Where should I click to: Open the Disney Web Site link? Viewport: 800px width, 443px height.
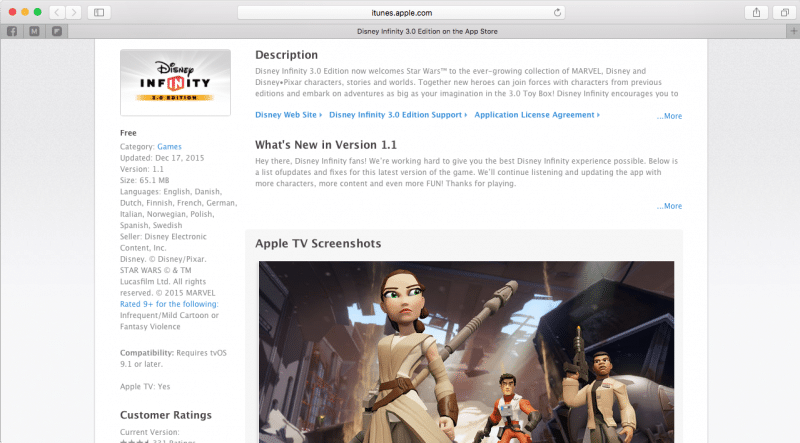tap(288, 115)
